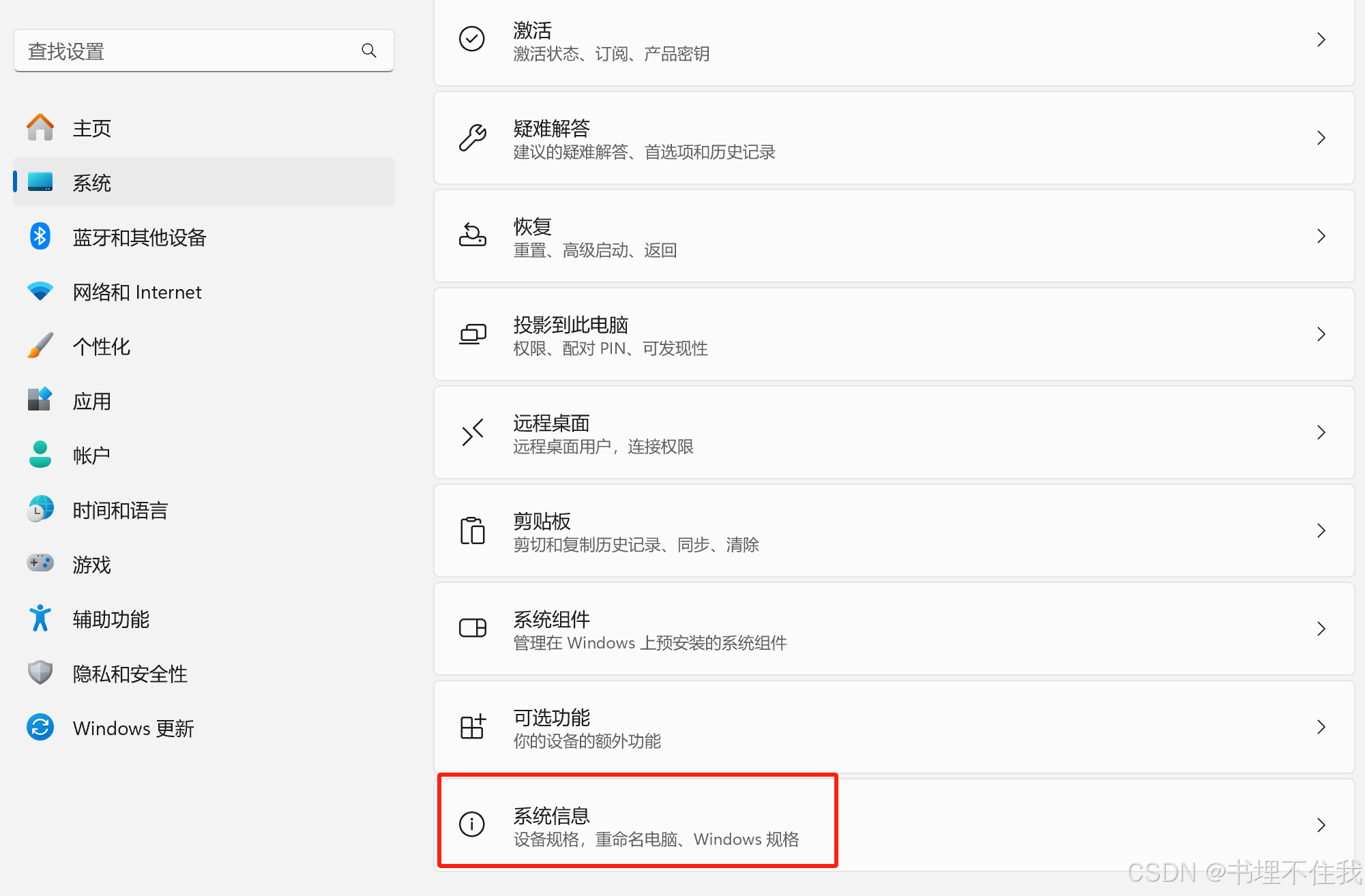Expand the 激活 row chevron
The width and height of the screenshot is (1365, 896).
pos(1321,40)
